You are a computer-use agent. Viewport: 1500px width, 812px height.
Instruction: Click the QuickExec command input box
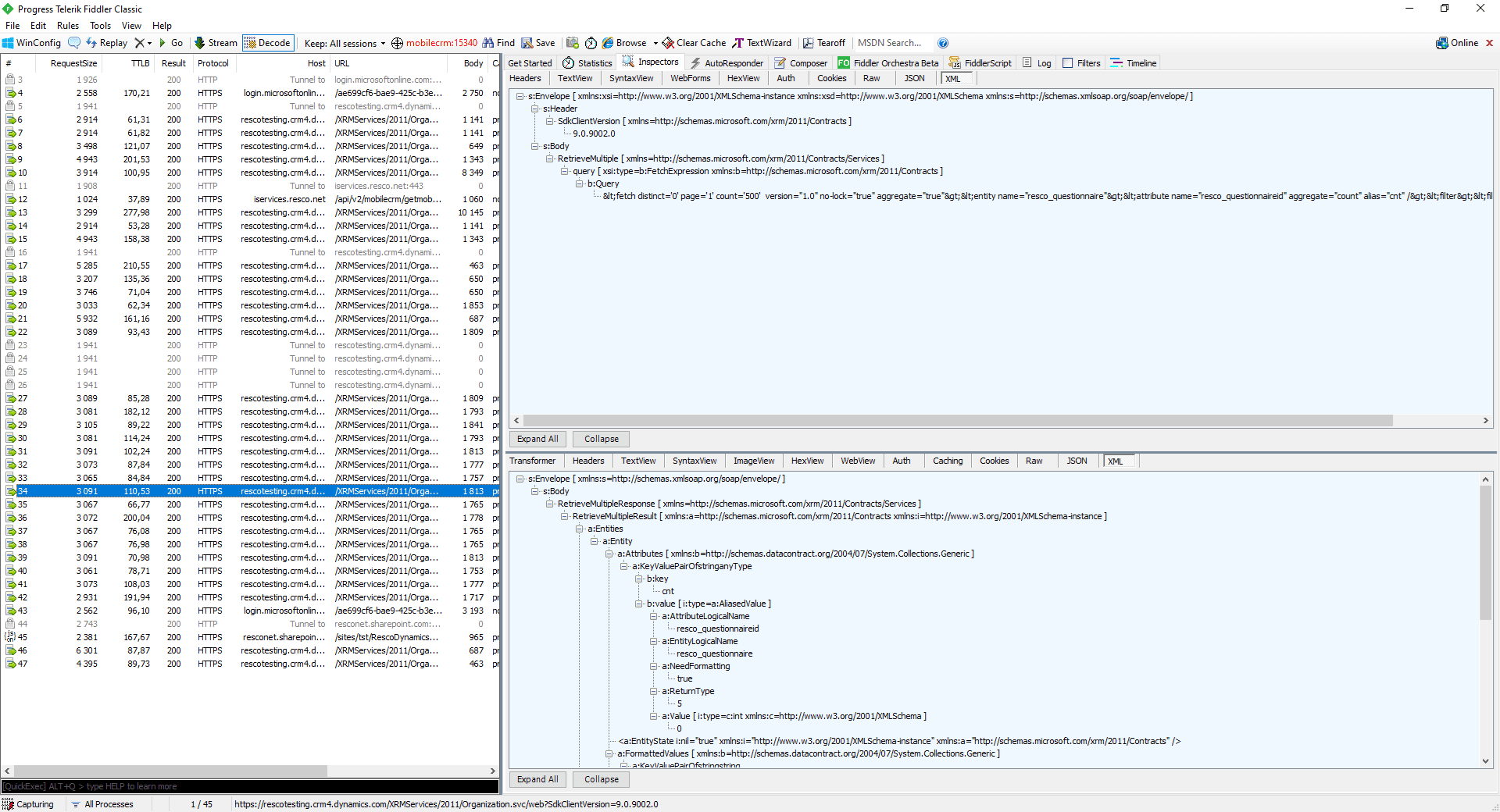pos(250,786)
